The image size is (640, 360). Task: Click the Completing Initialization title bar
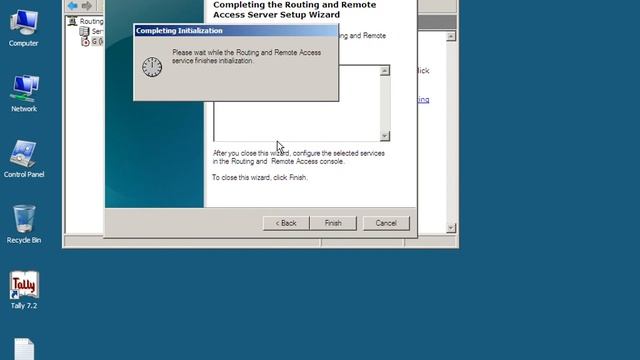236,31
